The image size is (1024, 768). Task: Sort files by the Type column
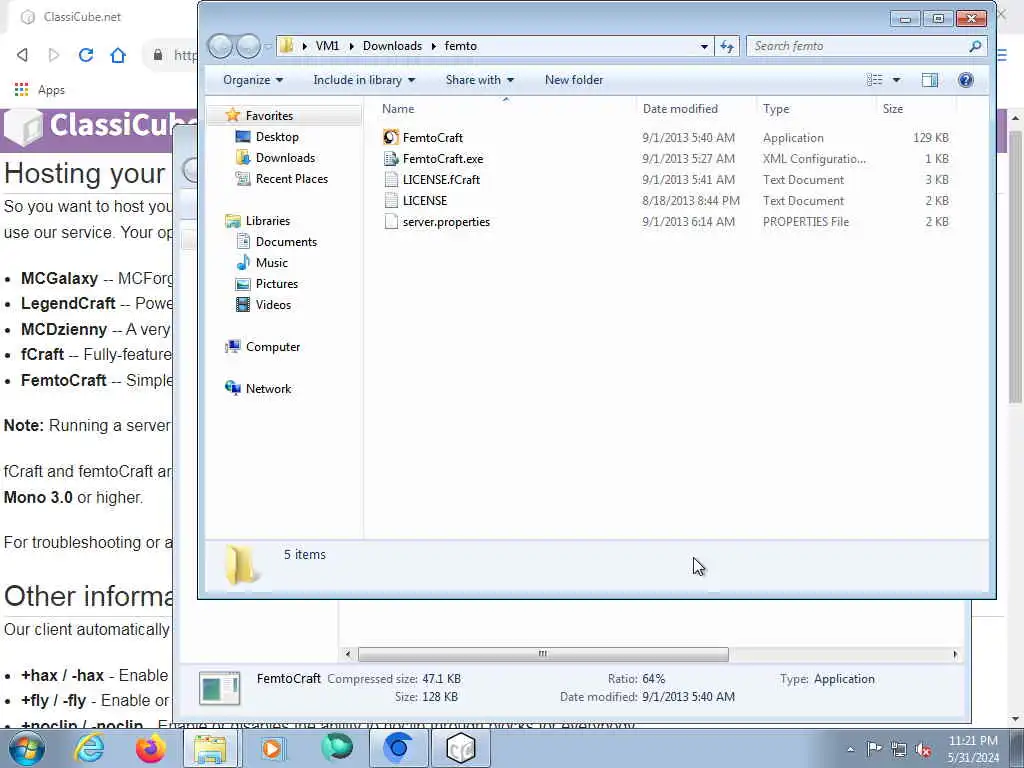[776, 109]
